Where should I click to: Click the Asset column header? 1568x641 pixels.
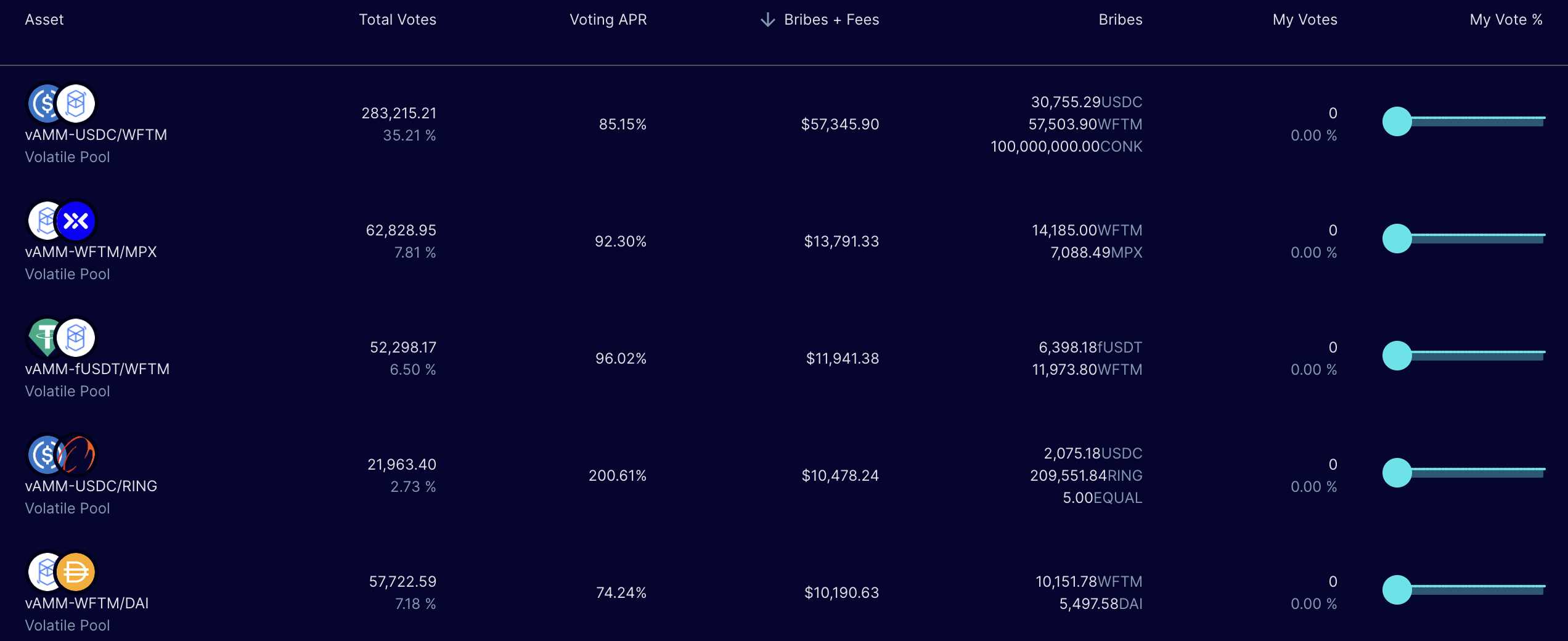pos(44,19)
